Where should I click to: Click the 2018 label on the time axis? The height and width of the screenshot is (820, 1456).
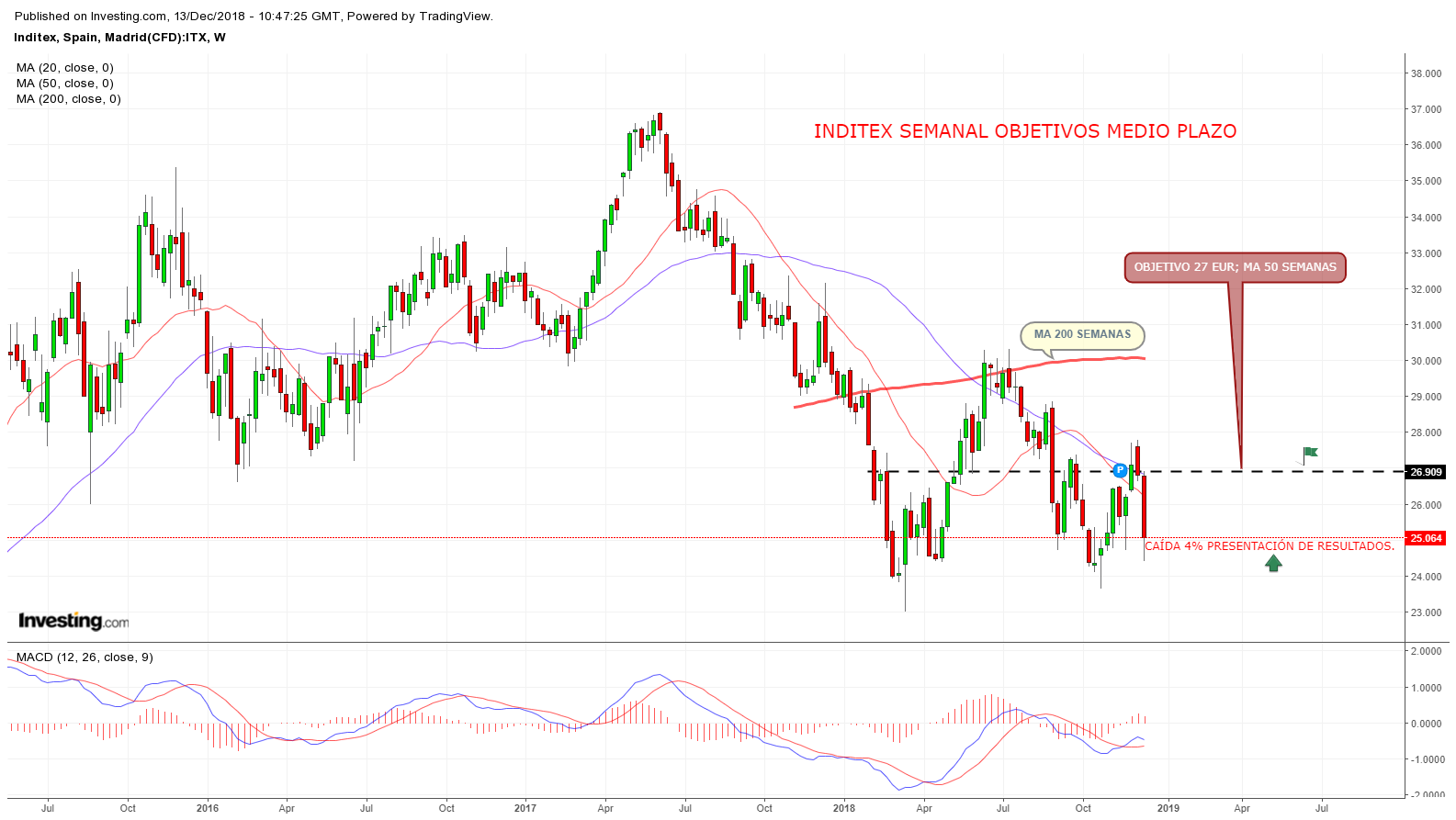coord(843,808)
